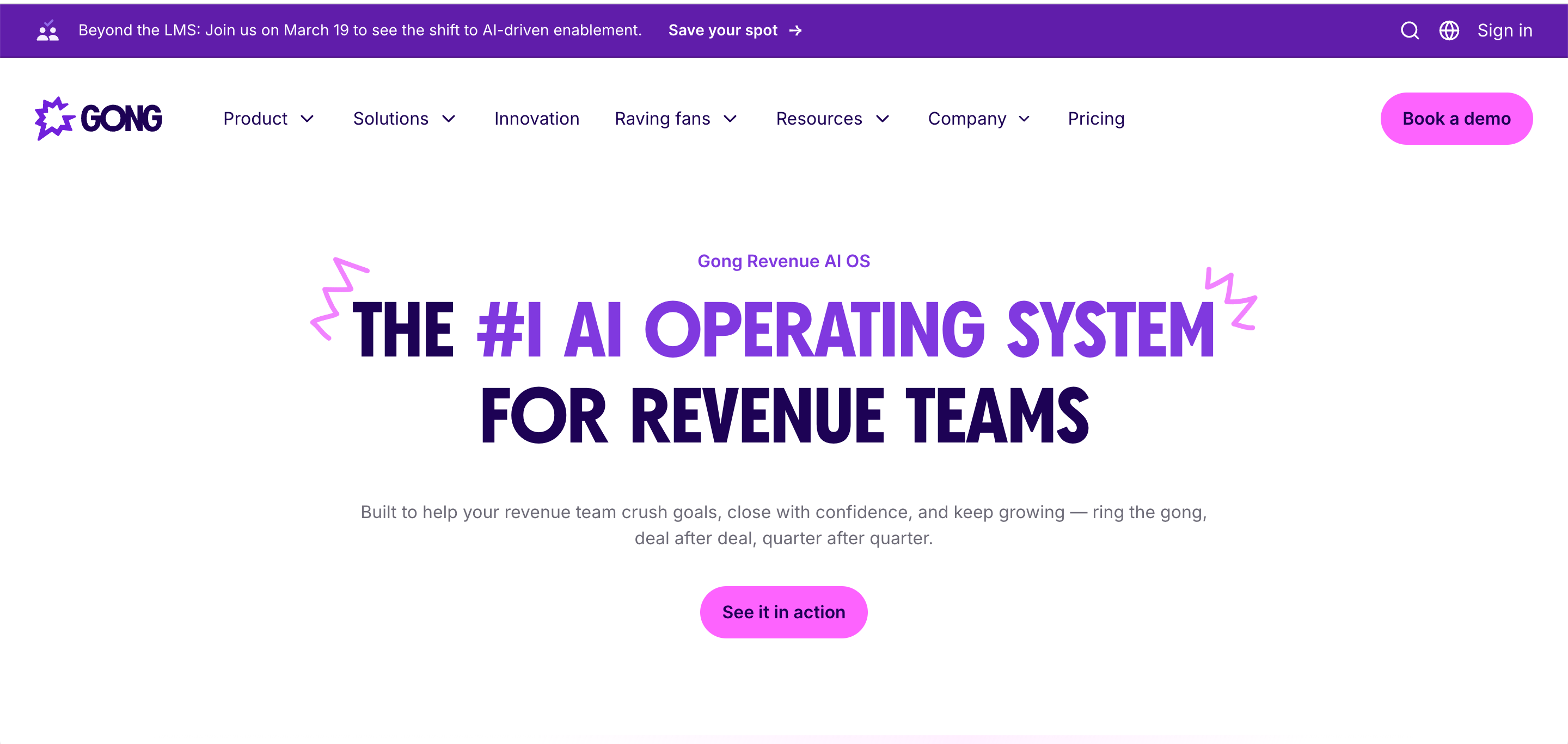Click the arrow next to Save your spot

[x=795, y=30]
